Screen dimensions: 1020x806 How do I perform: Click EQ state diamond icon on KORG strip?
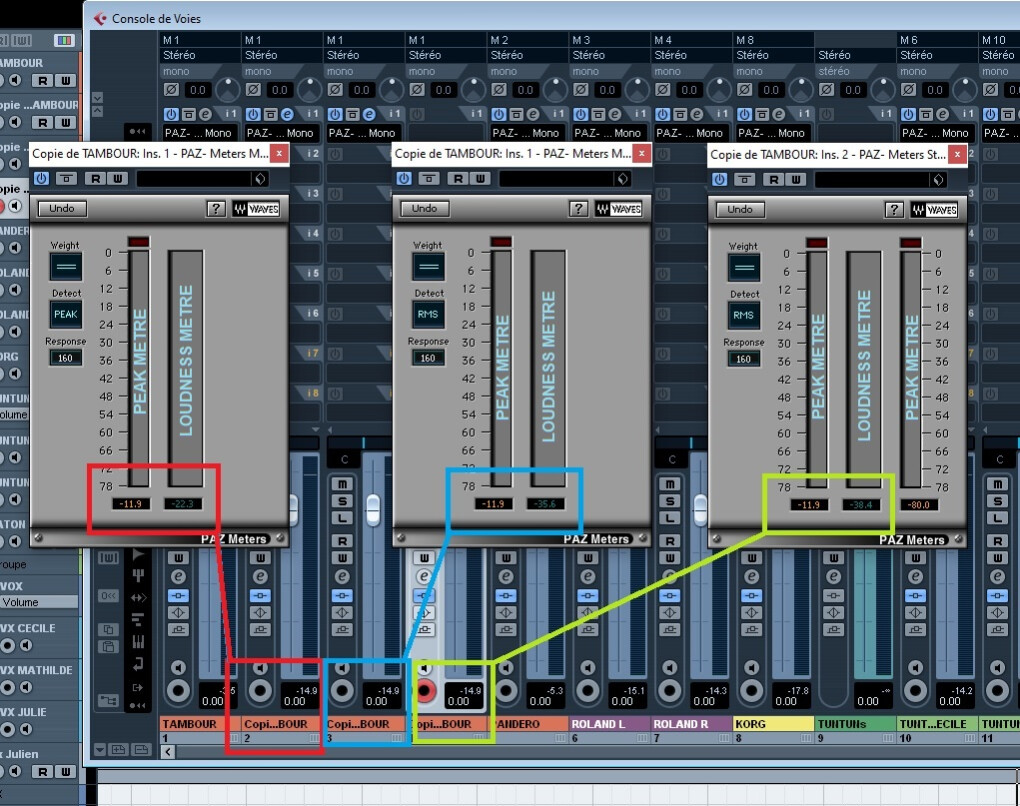[751, 612]
